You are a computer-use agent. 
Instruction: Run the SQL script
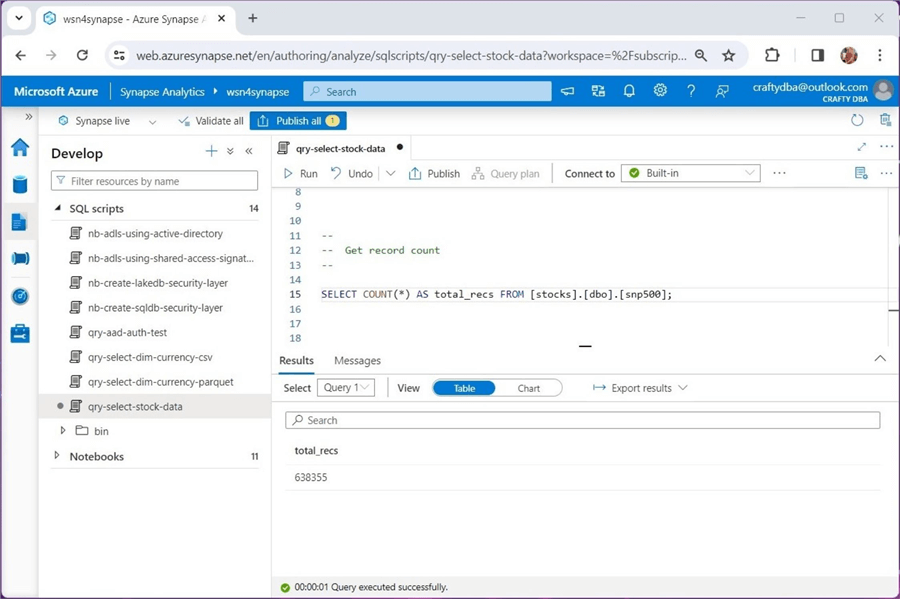tap(301, 173)
